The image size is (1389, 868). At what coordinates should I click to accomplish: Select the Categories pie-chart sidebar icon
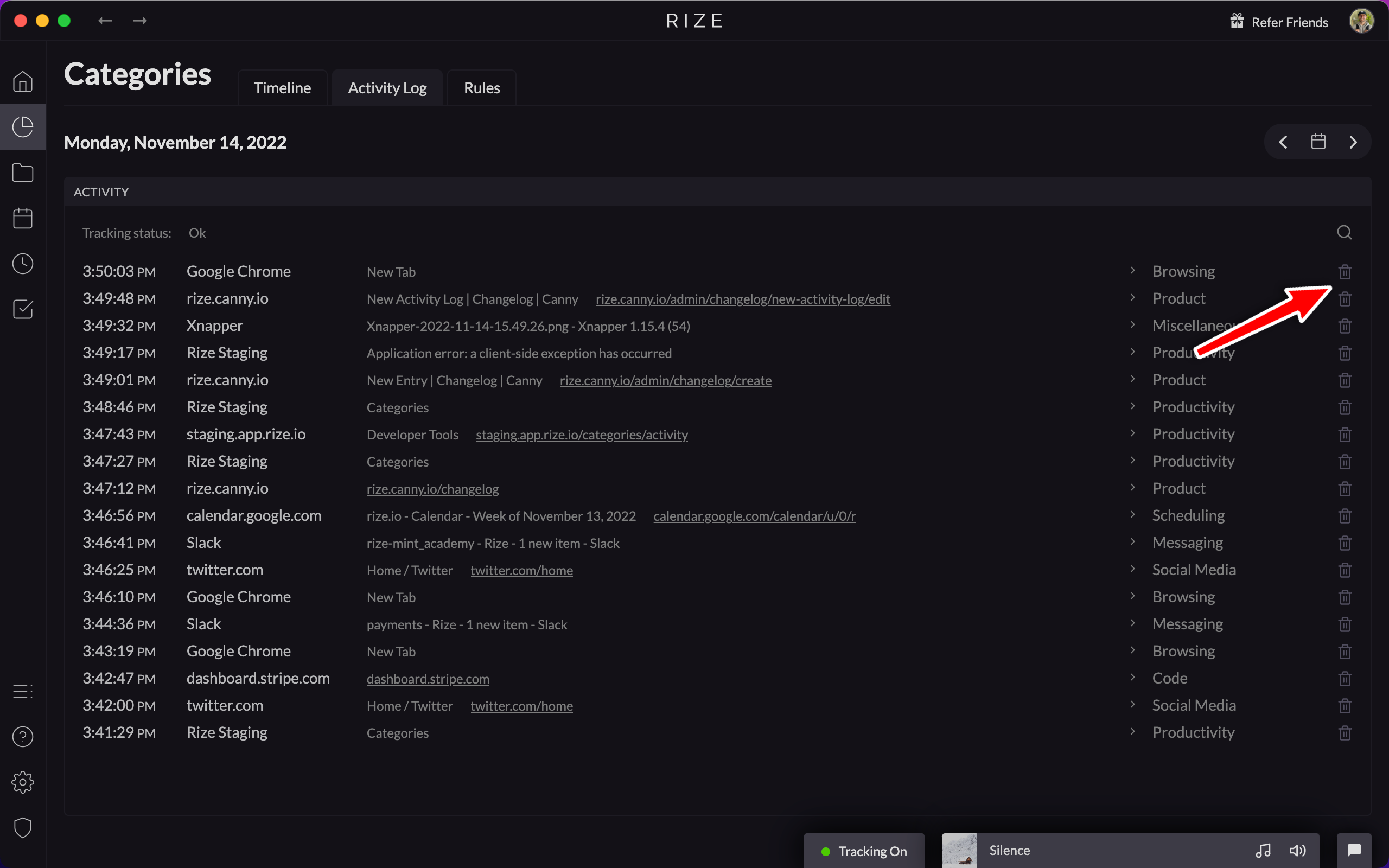coord(23,127)
